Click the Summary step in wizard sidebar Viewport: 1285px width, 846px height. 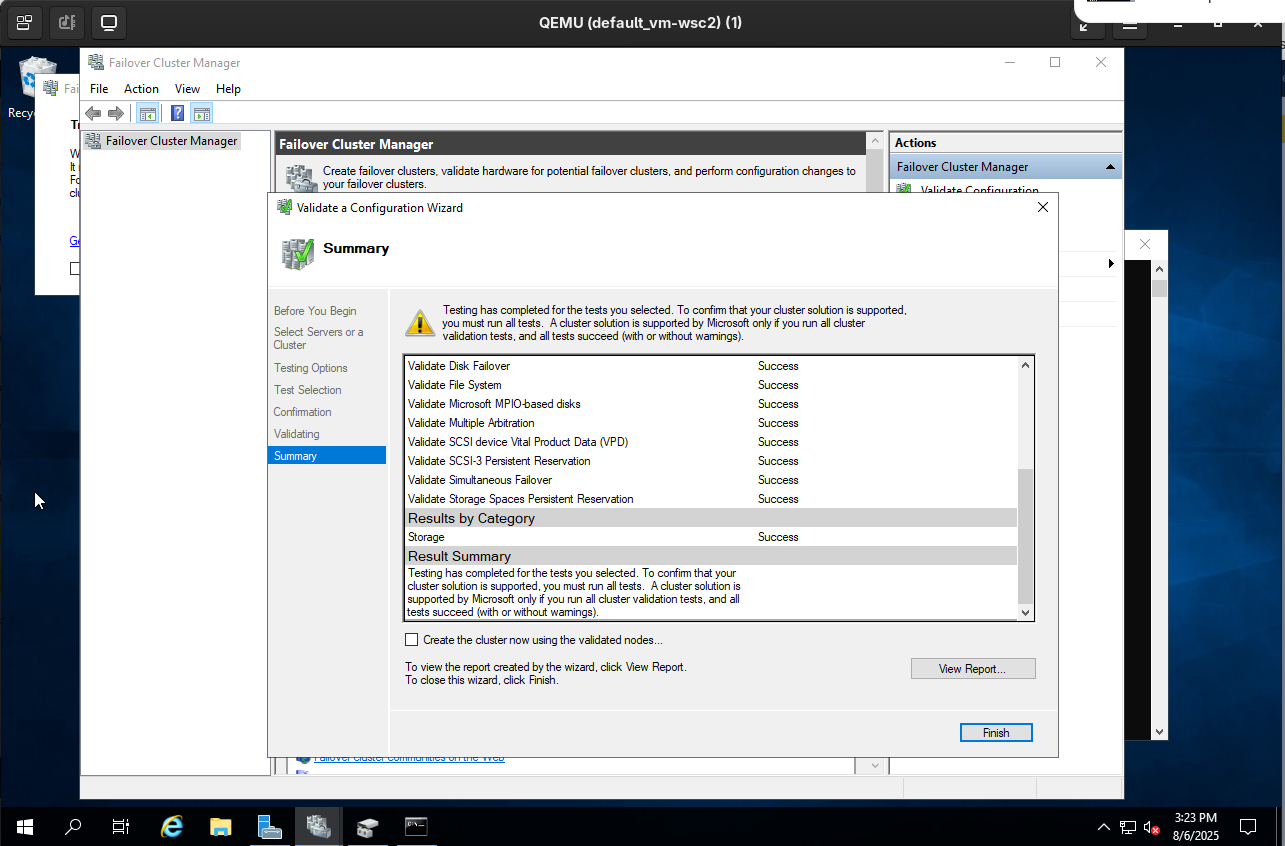tap(327, 456)
